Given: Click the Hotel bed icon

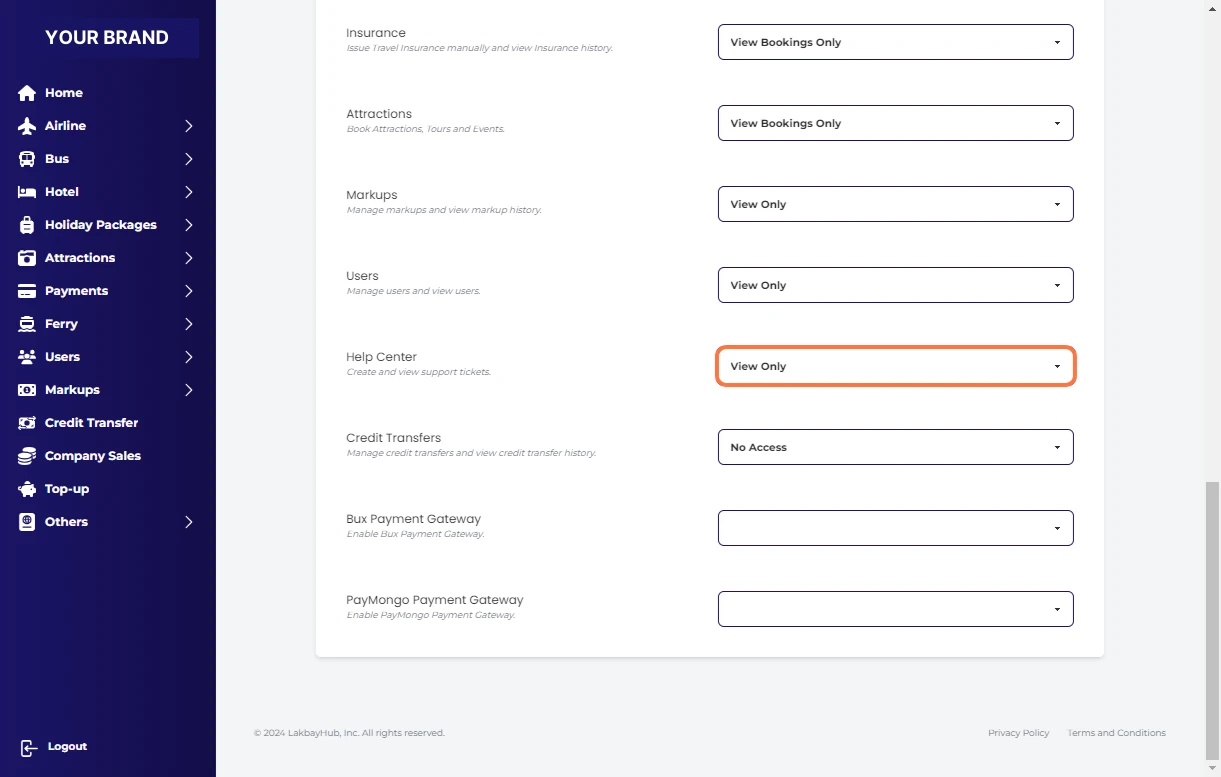Looking at the screenshot, I should (x=27, y=192).
